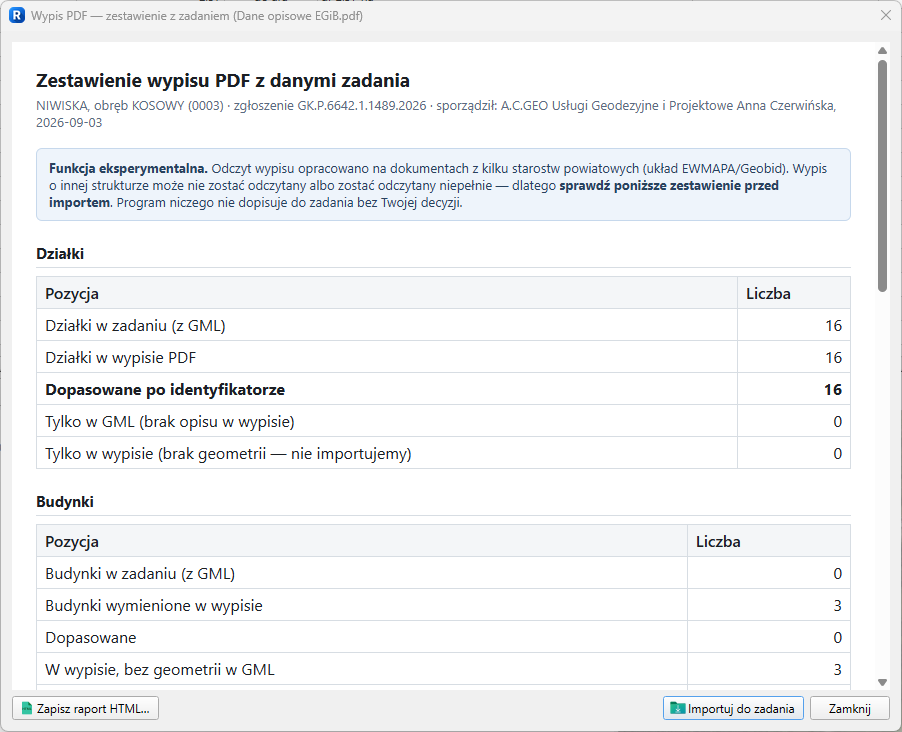This screenshot has width=902, height=732.
Task: Click the Działki section heading
Action: tap(60, 254)
